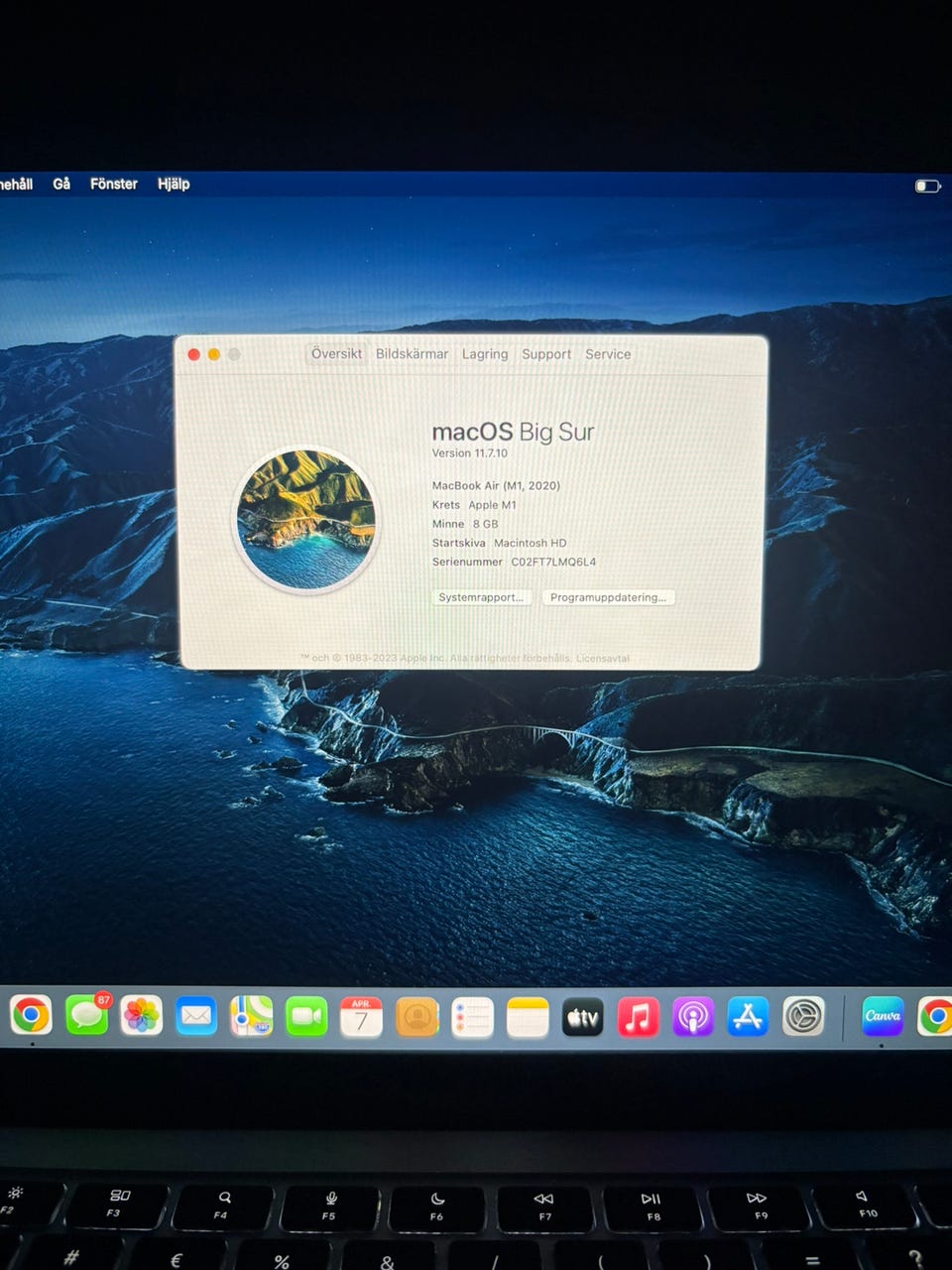Open Messages app with 87 badge
Viewport: 952px width, 1270px height.
pos(87,1016)
